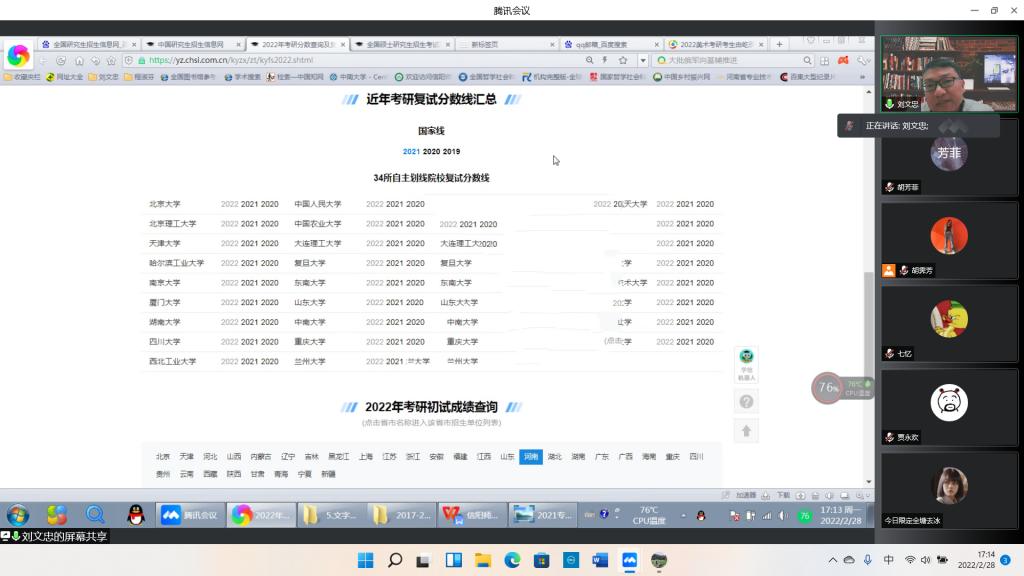Click the Windows 11 Start button

366,560
